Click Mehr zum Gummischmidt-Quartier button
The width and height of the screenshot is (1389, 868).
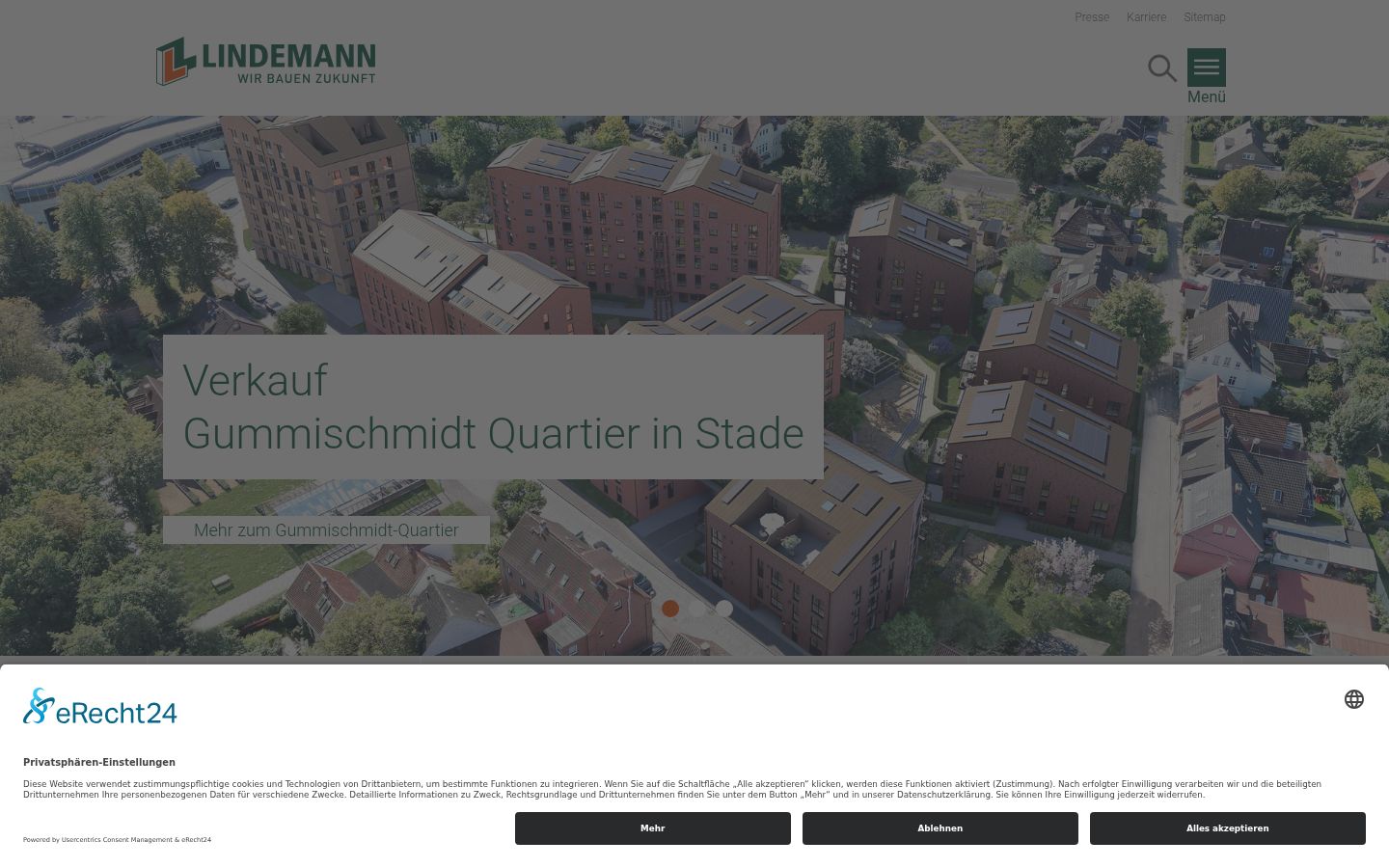pos(326,529)
